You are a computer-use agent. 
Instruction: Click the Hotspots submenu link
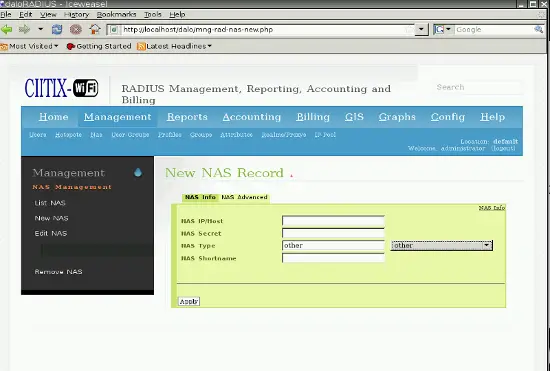[x=68, y=135]
